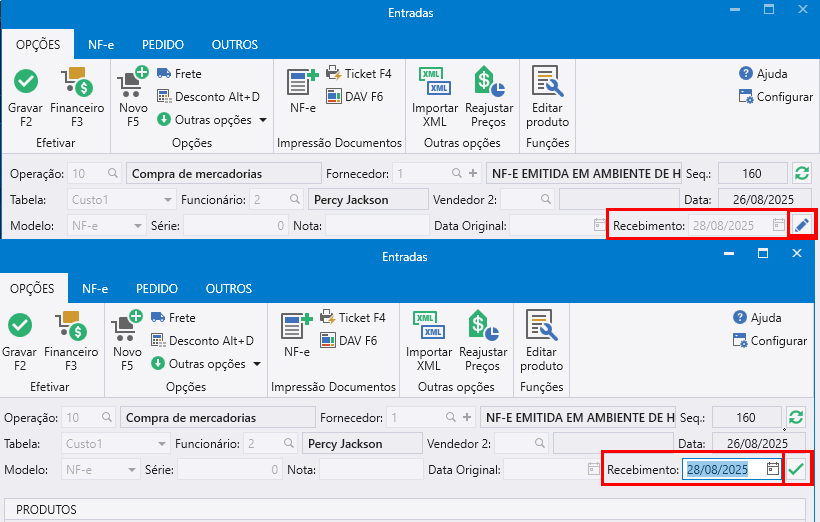Click the pencil edit icon beside Recebimento
The width and height of the screenshot is (820, 522).
pyautogui.click(x=802, y=225)
